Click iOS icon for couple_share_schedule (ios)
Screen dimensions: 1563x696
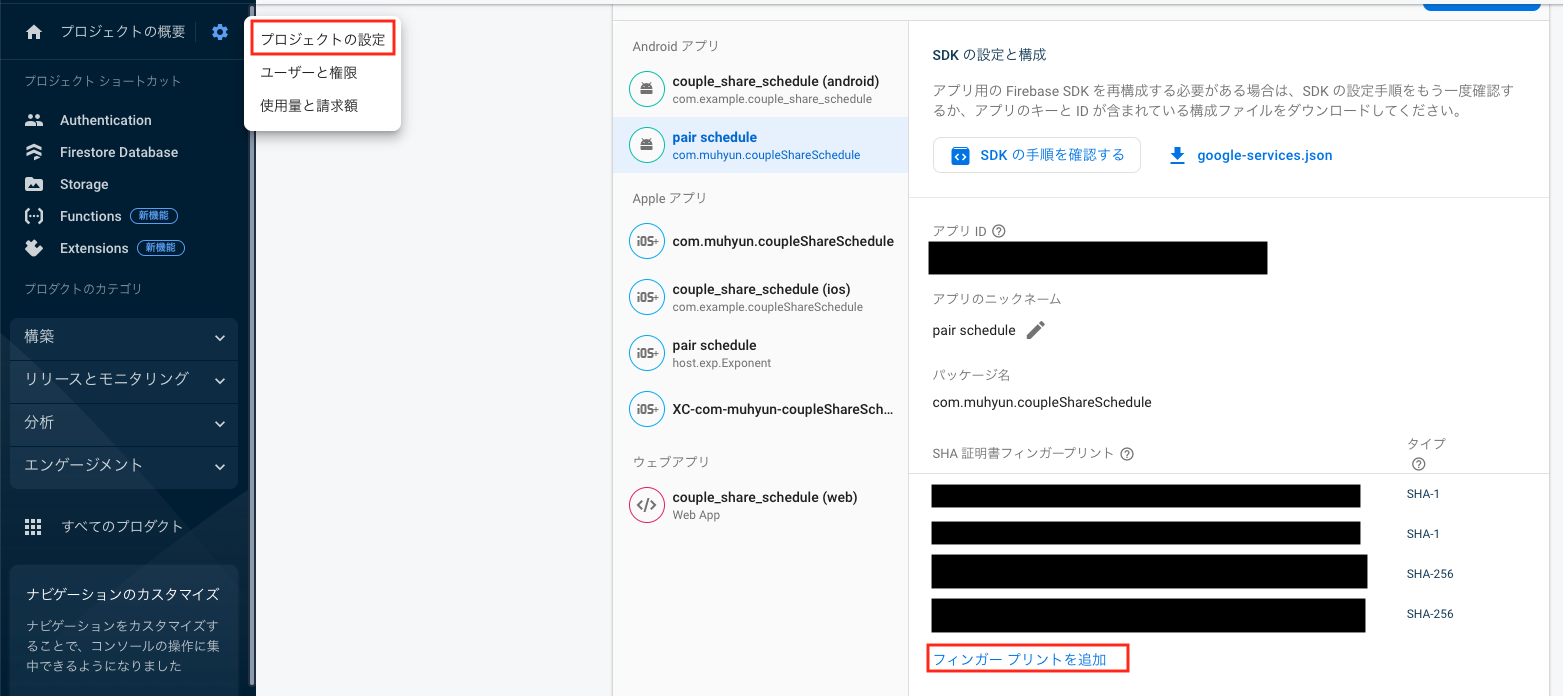point(647,297)
